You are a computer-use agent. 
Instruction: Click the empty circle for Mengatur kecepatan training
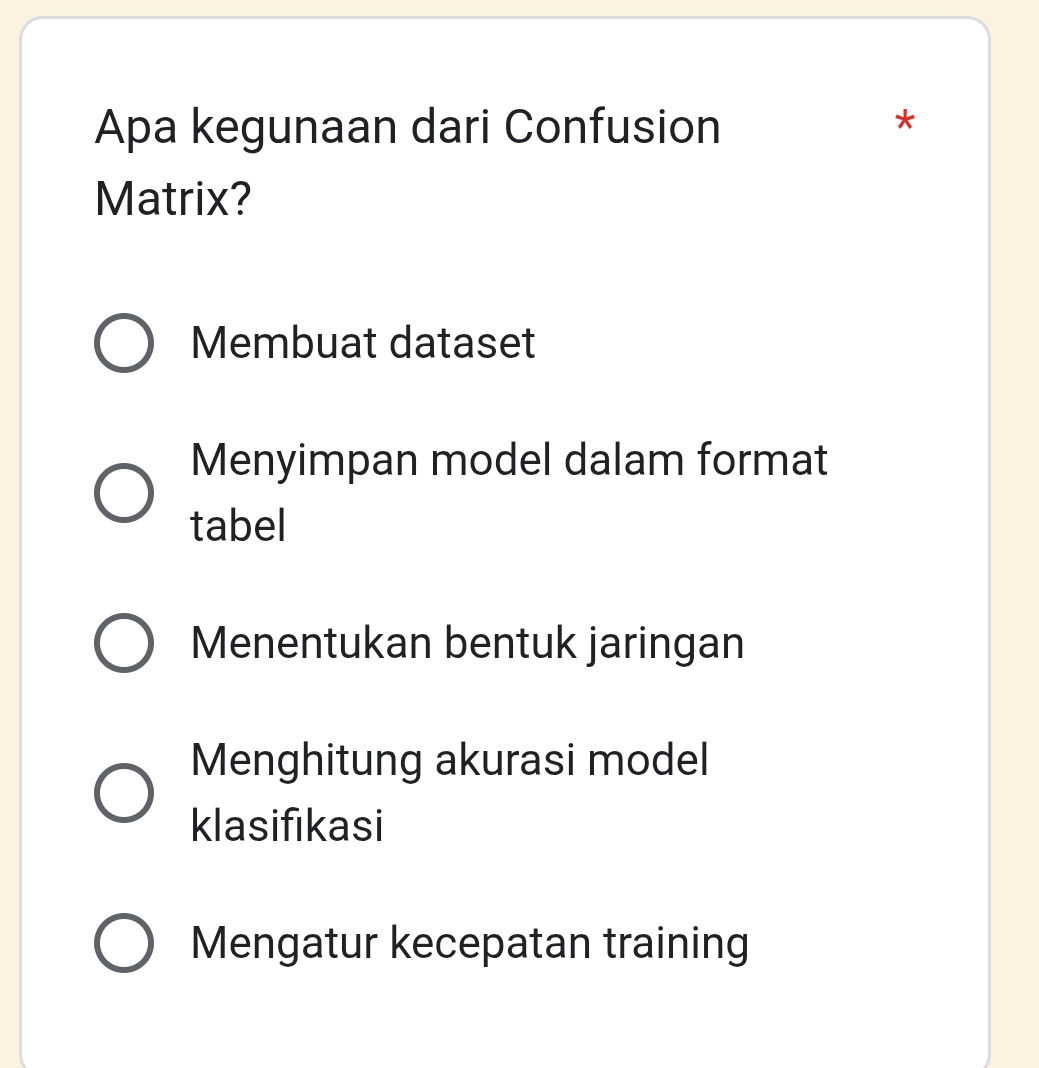[124, 943]
